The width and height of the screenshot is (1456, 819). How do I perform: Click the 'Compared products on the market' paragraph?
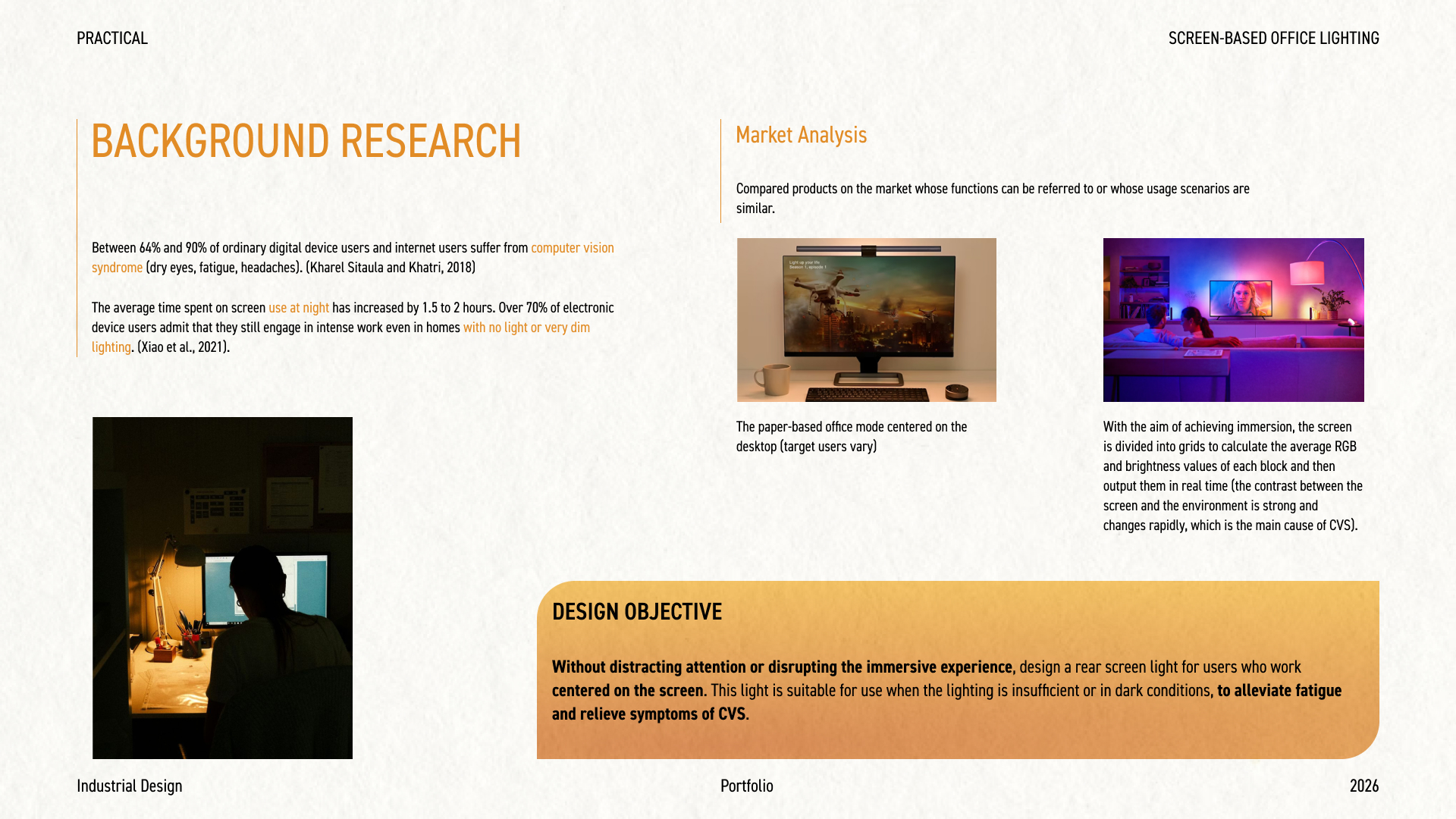point(993,199)
